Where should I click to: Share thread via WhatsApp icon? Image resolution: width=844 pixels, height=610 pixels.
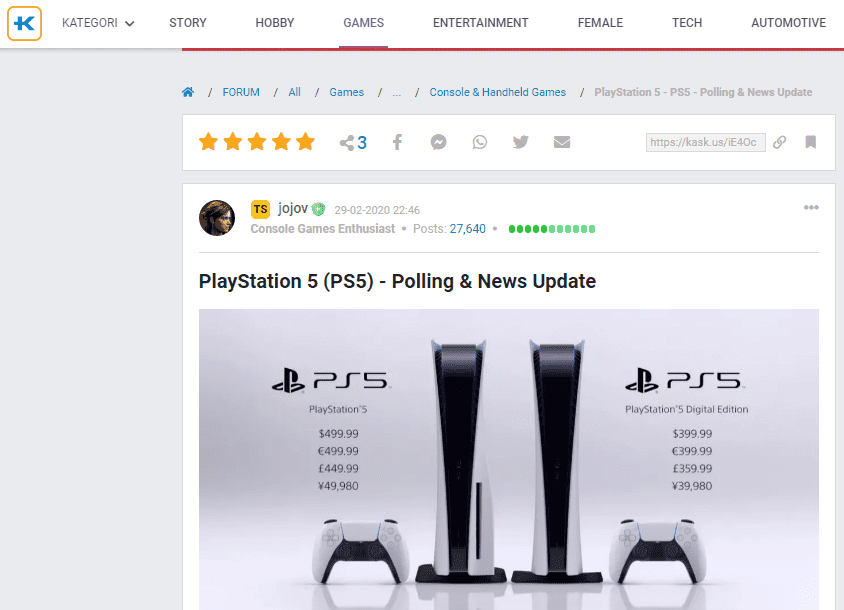[480, 142]
